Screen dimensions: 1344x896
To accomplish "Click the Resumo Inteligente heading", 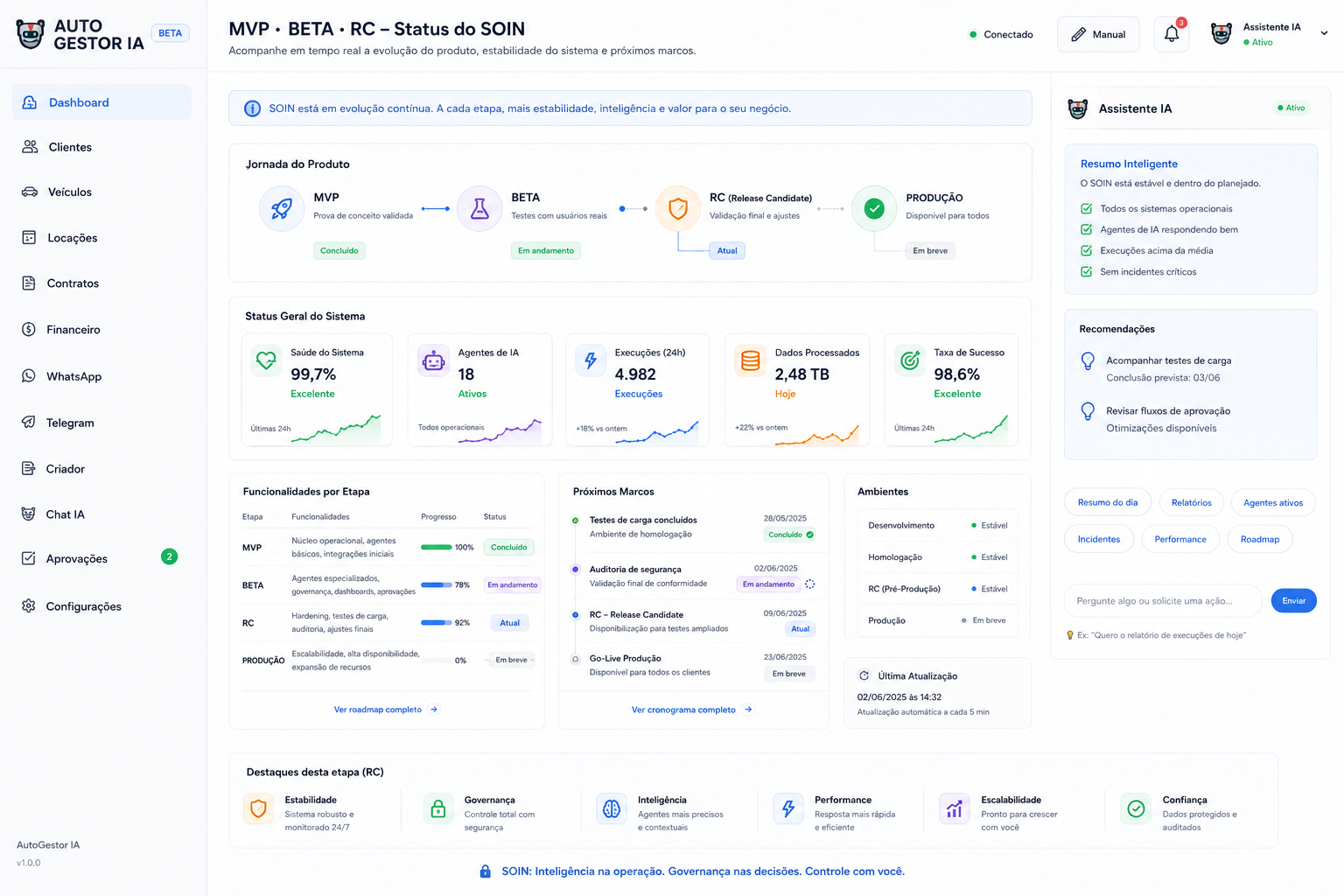I will 1129,164.
